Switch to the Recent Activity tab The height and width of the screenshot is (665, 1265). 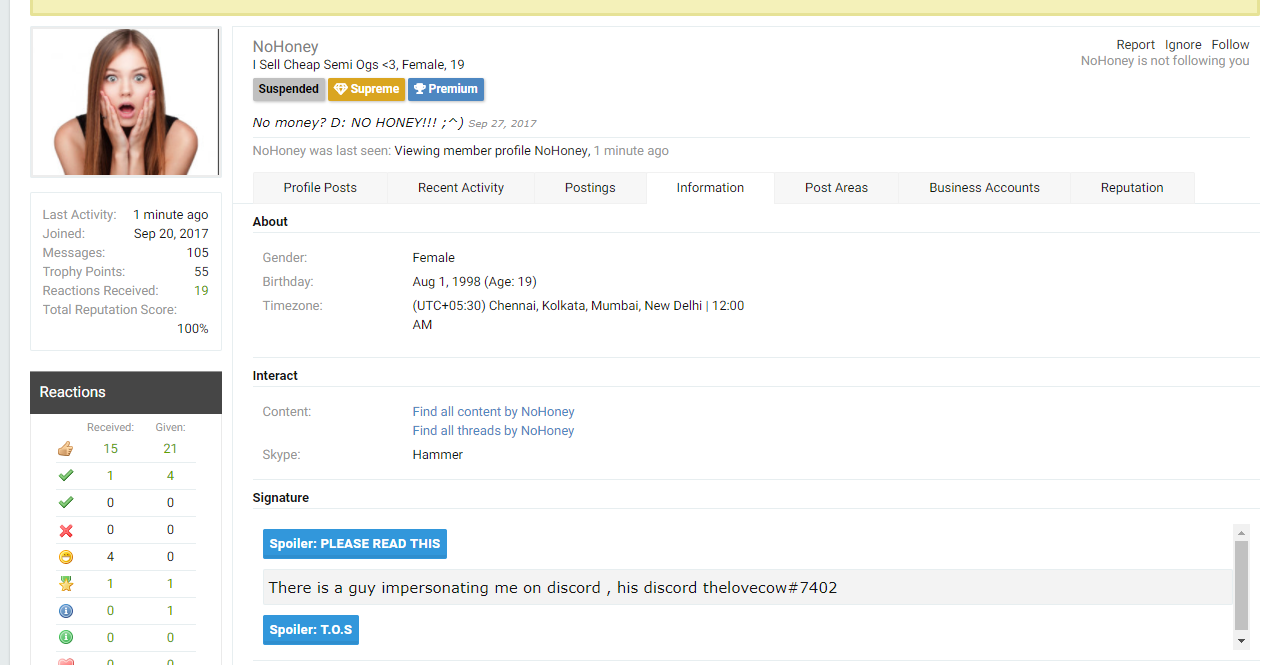pos(461,188)
